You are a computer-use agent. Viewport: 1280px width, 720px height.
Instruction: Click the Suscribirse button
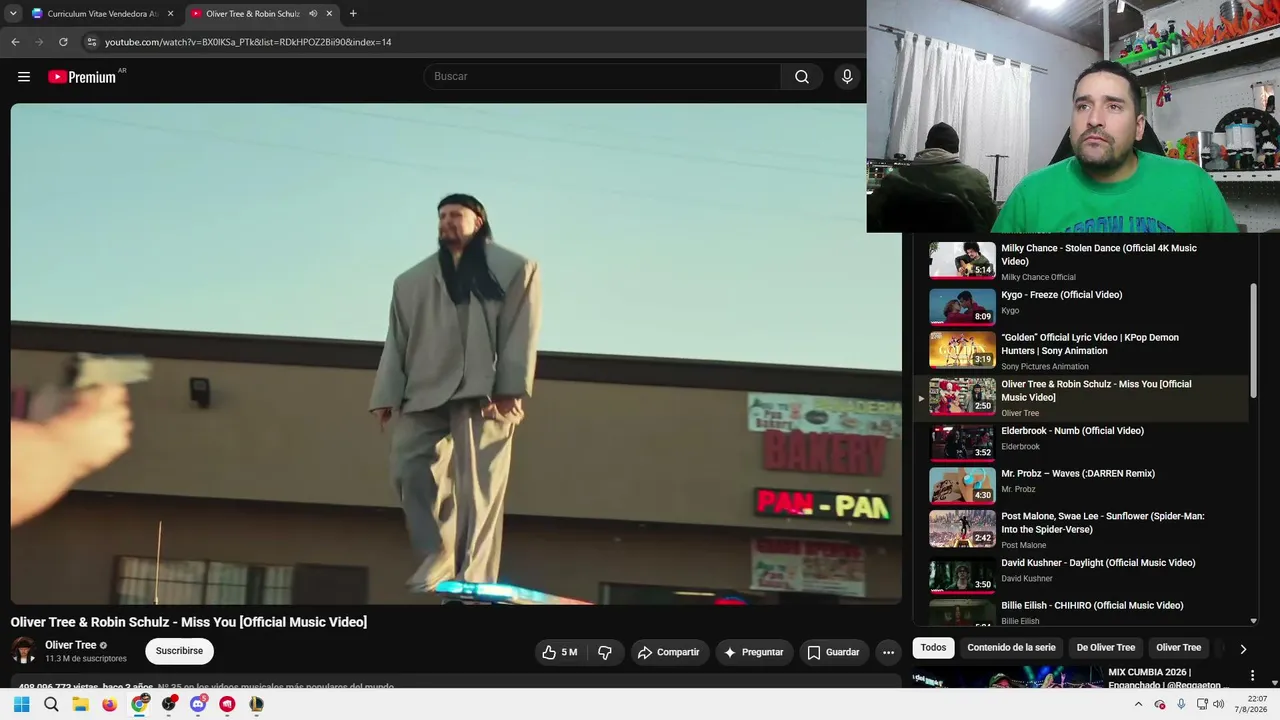coord(179,651)
